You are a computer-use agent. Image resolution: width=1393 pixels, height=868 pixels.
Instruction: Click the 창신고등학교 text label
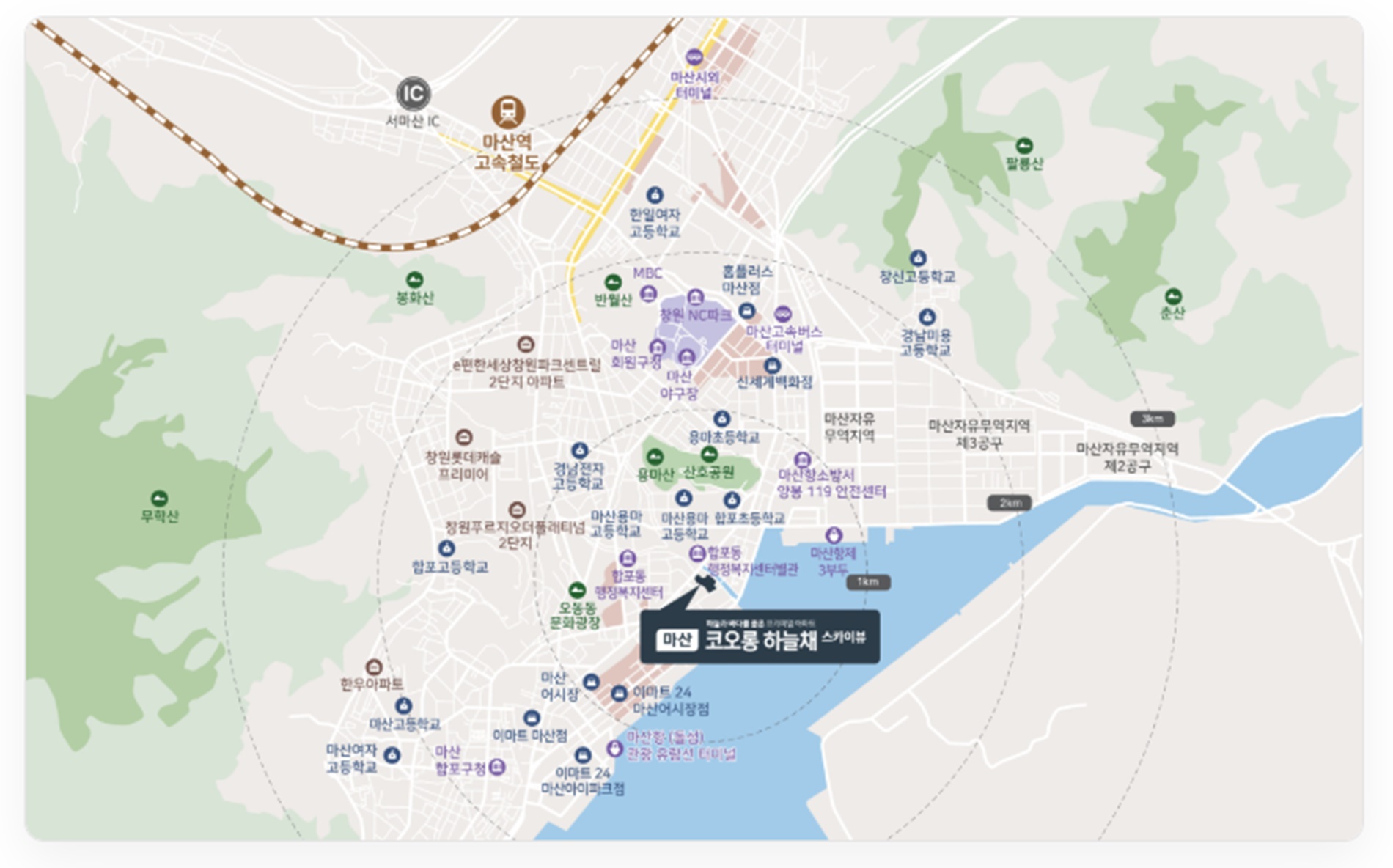917,276
